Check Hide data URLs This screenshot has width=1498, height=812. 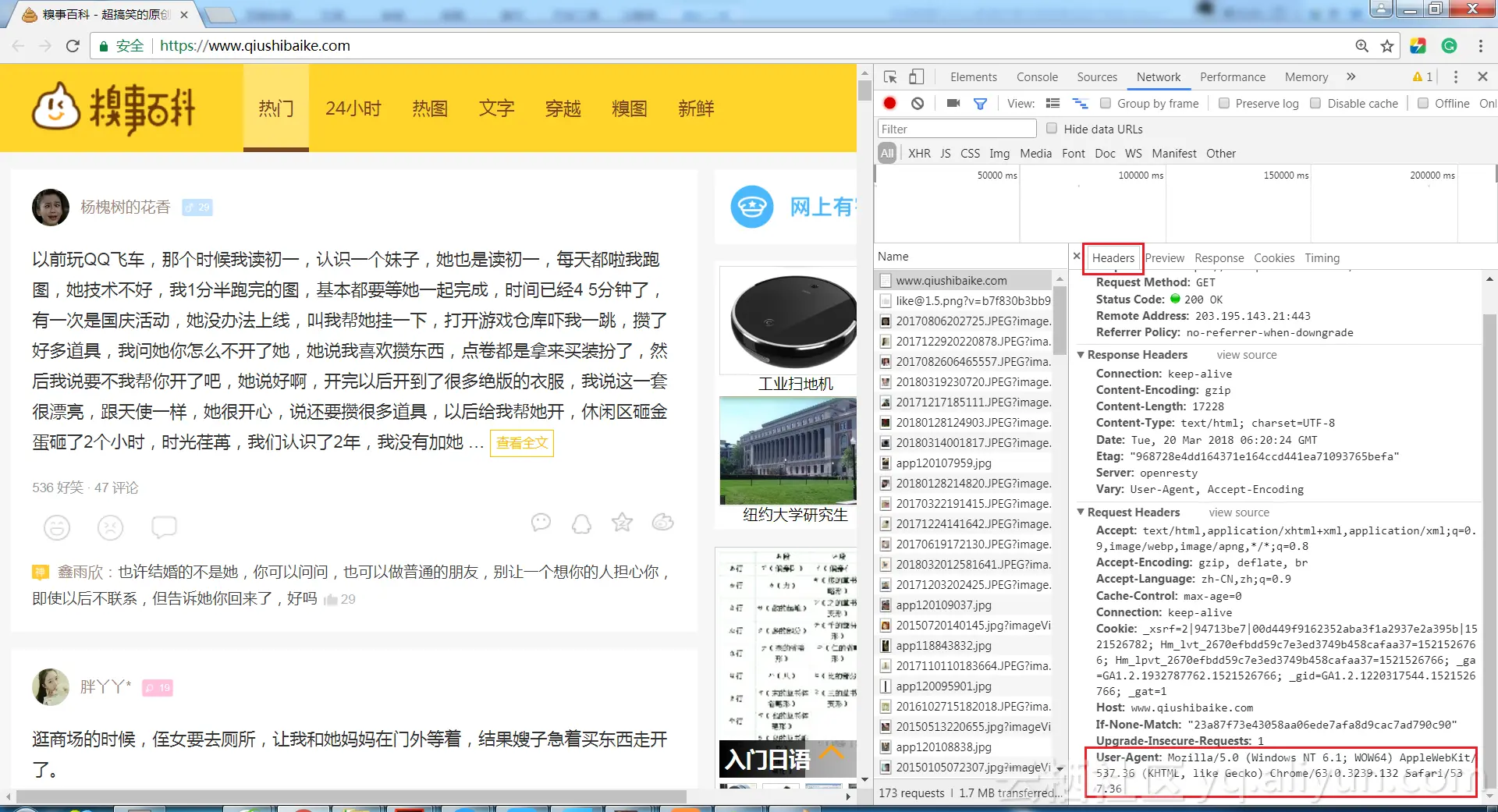1052,128
